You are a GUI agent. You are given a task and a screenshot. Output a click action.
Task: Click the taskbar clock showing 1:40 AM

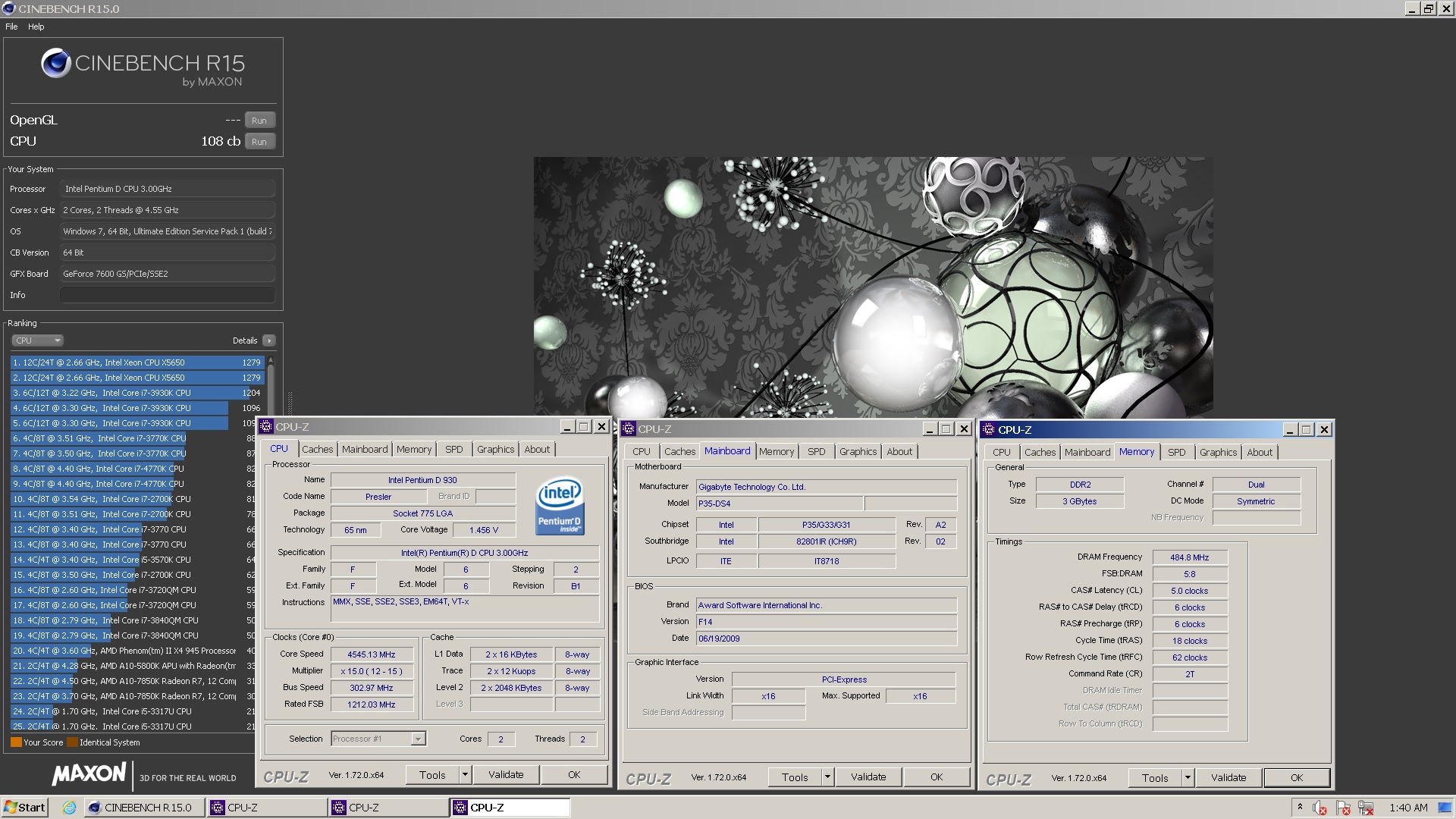point(1408,808)
